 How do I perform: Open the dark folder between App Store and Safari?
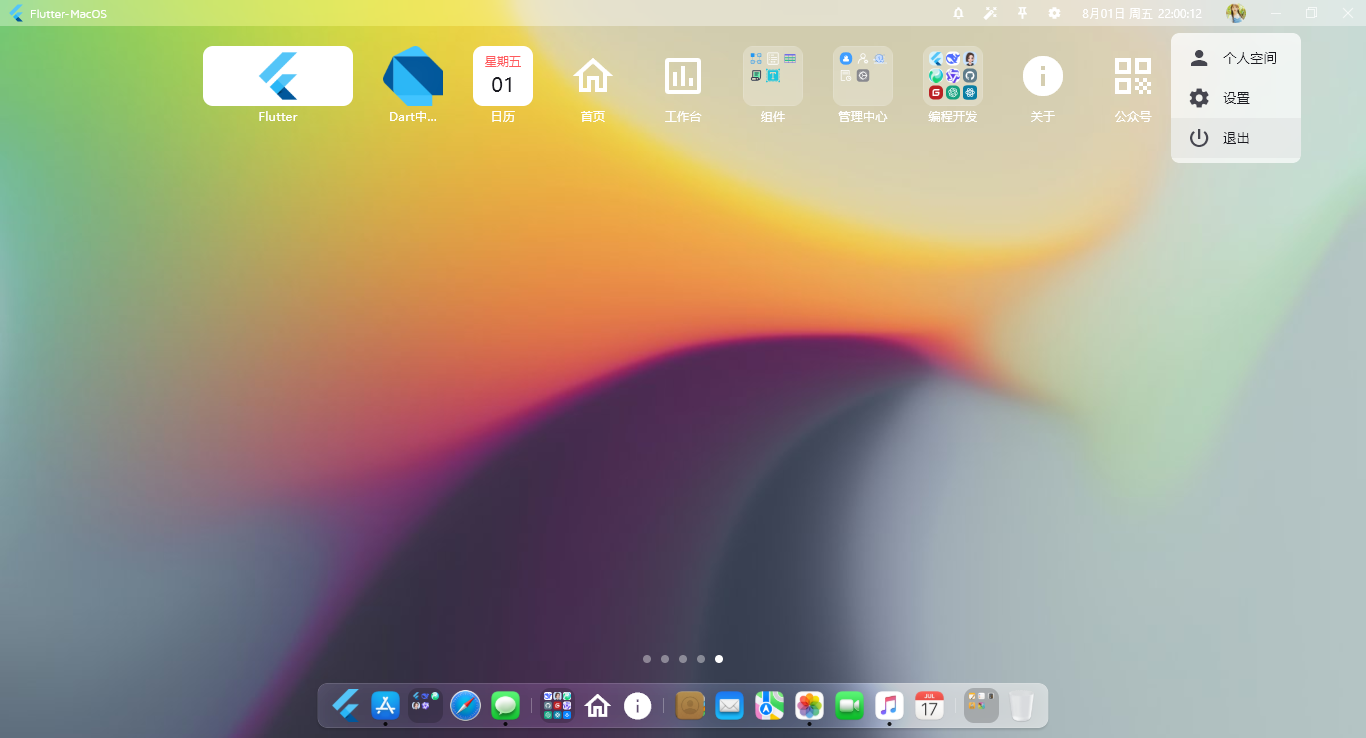(425, 705)
